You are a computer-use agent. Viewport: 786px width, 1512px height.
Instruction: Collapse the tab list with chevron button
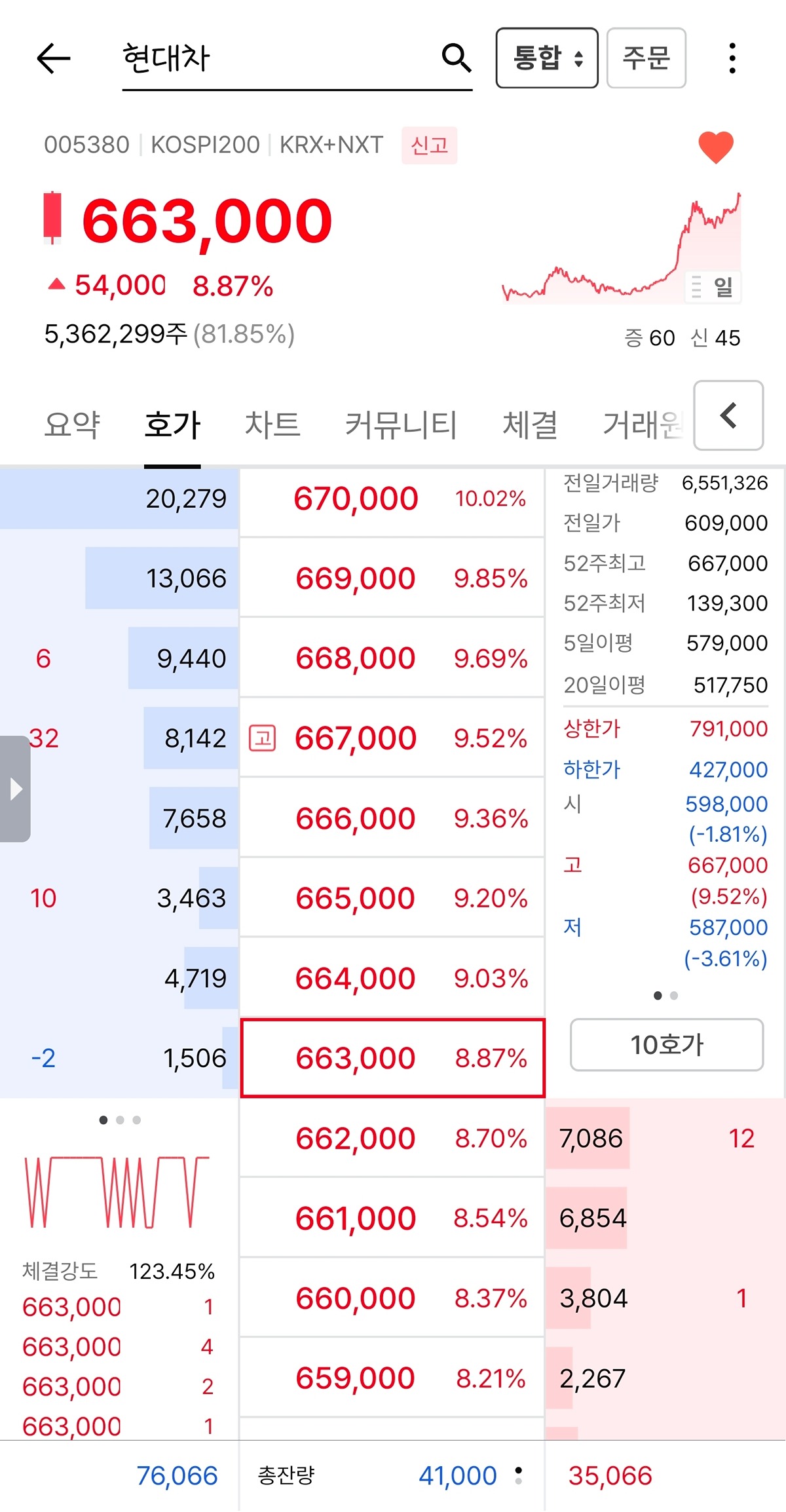coord(728,415)
